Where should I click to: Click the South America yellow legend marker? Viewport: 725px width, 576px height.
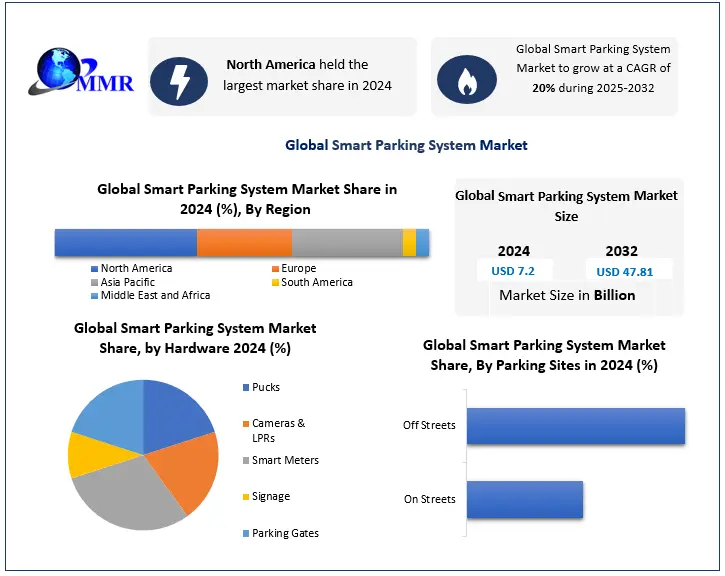[275, 283]
